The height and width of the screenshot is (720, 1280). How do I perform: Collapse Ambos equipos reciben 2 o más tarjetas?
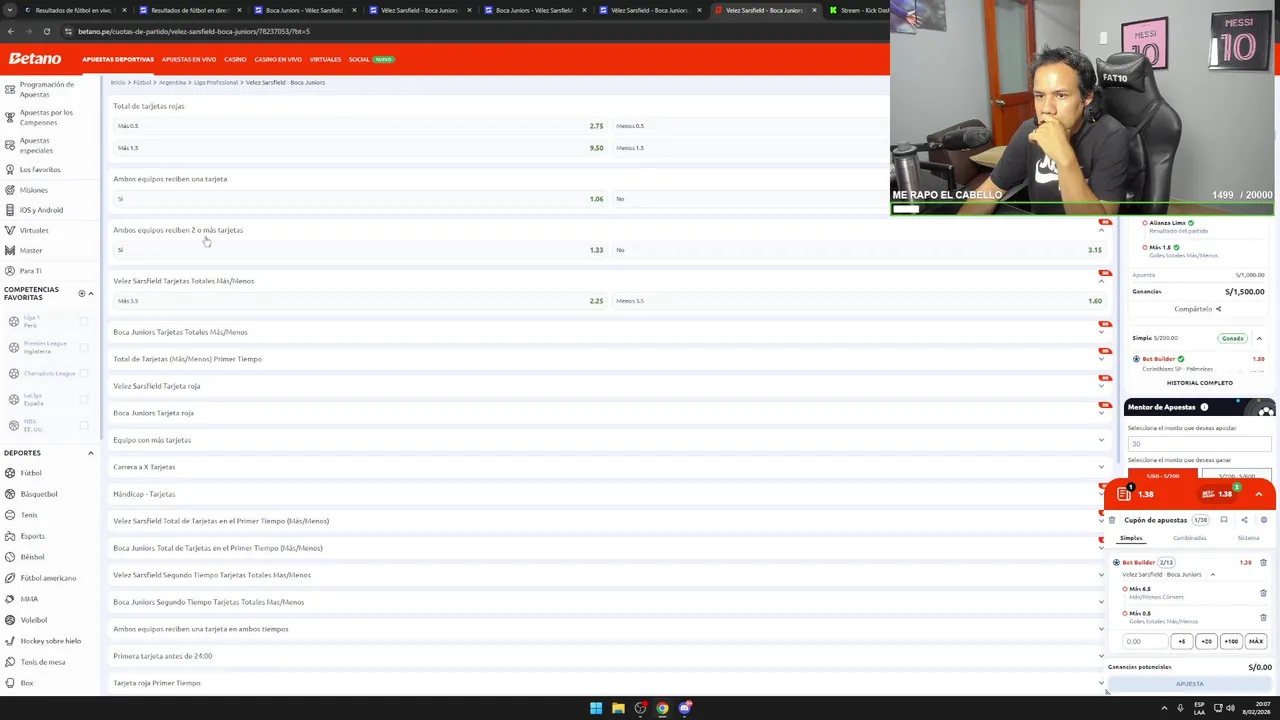(x=1102, y=230)
